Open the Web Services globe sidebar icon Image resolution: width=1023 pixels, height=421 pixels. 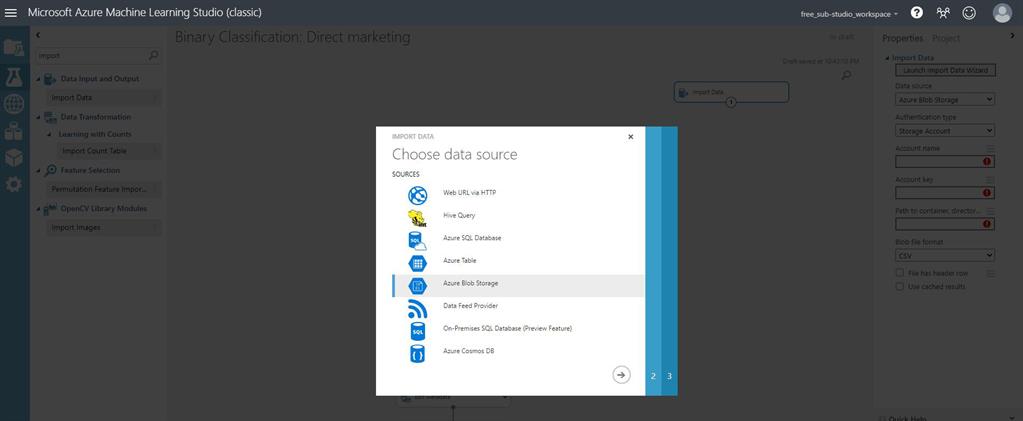pos(14,104)
